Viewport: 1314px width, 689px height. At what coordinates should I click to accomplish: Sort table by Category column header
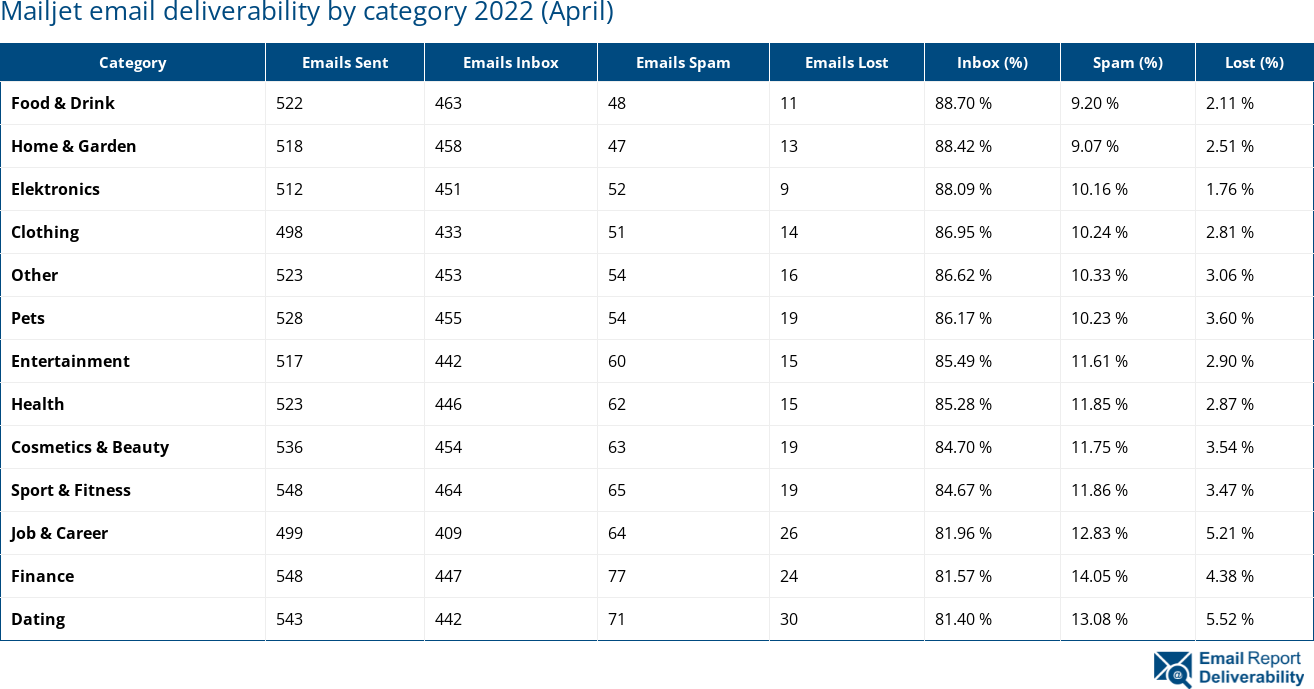132,62
